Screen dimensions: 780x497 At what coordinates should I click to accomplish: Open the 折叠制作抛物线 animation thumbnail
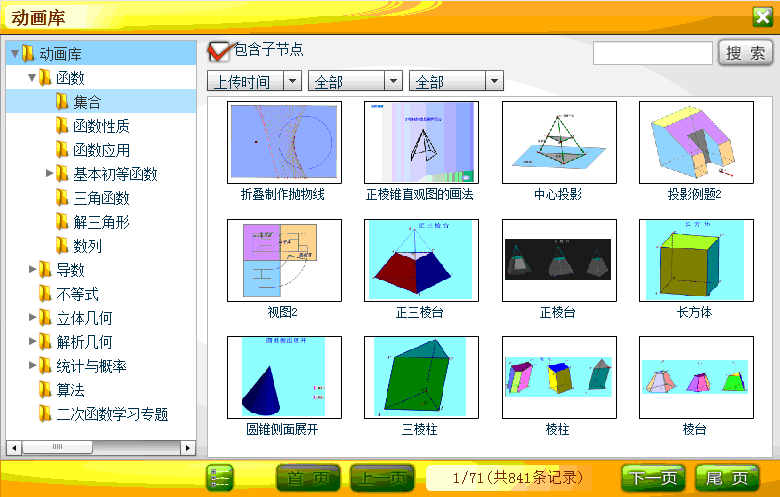click(284, 142)
